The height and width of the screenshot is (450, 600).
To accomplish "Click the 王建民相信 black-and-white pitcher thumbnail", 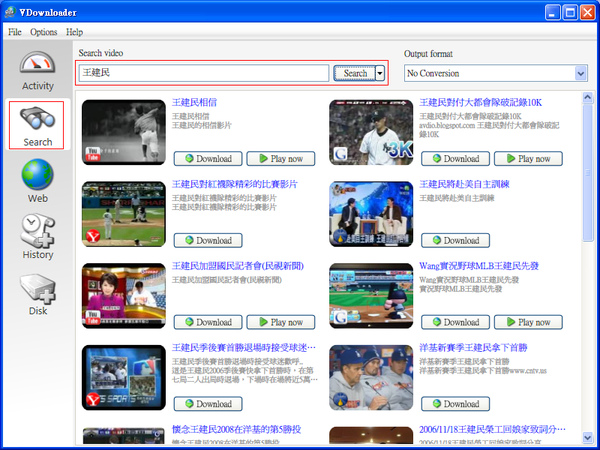I will click(124, 132).
